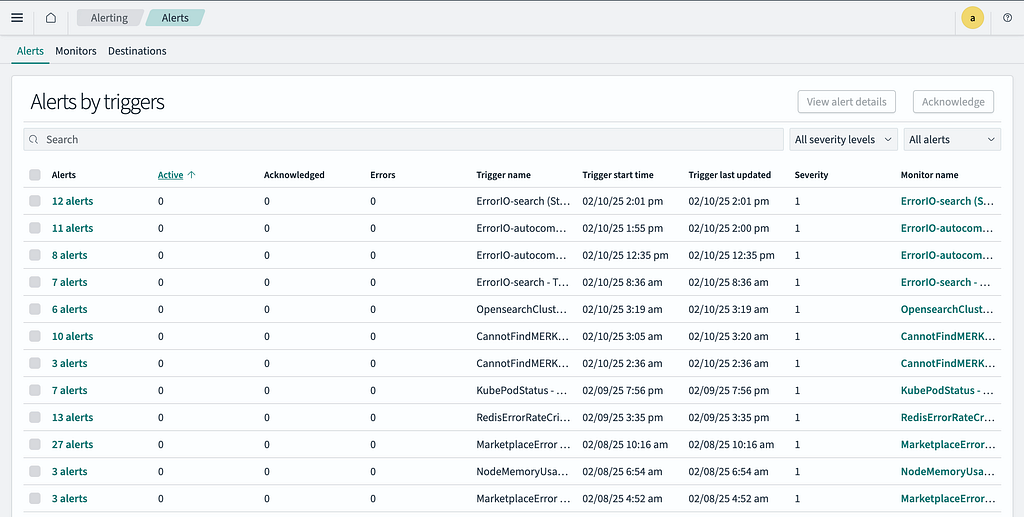Screen dimensions: 1024x517
Task: Go to the home icon
Action: click(51, 18)
